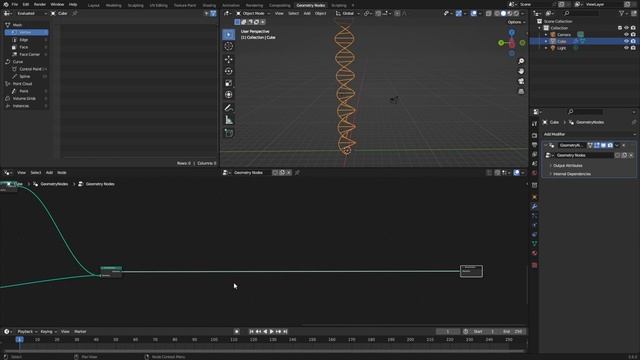Open the Scene properties tab

pos(535,164)
